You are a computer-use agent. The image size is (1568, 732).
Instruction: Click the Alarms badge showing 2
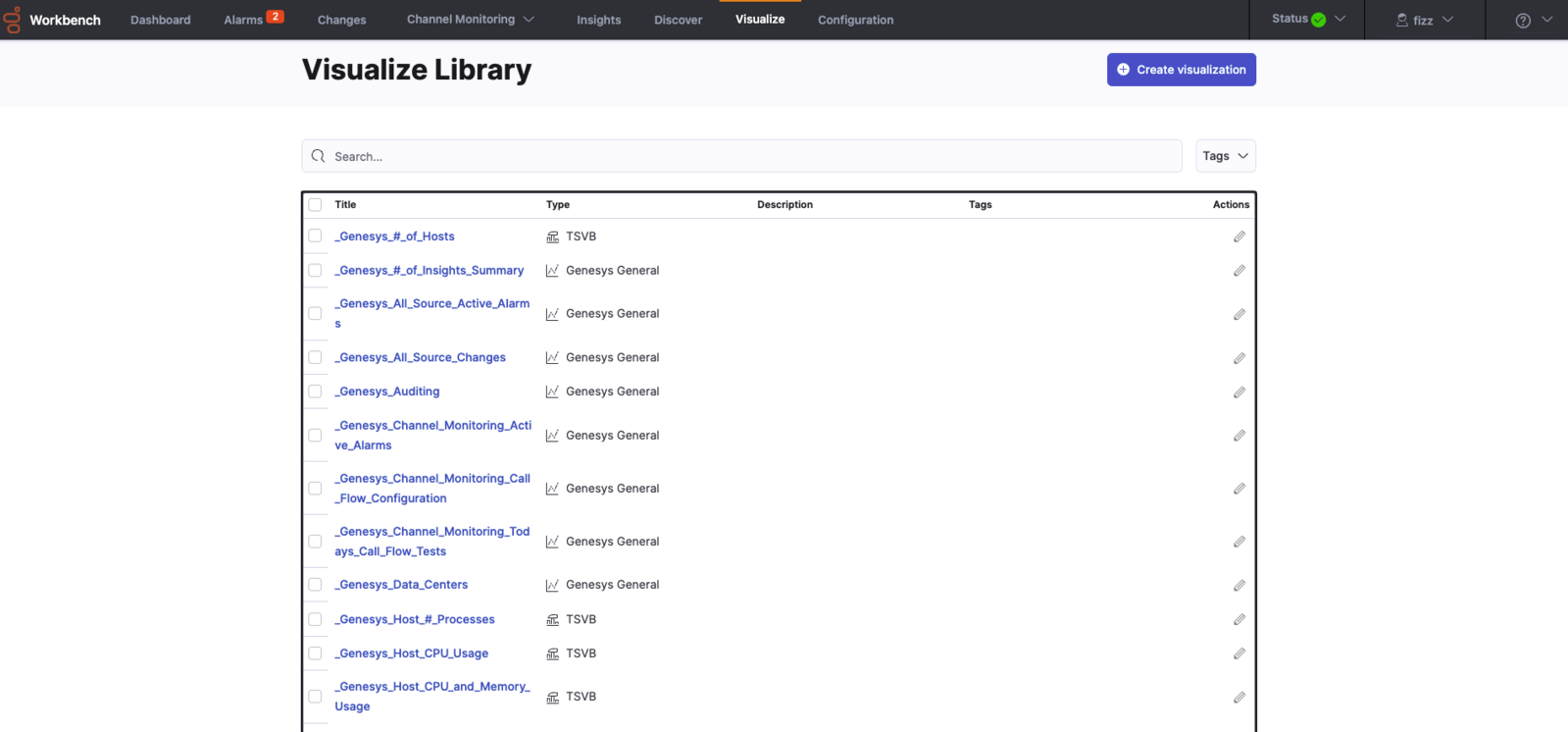(276, 17)
